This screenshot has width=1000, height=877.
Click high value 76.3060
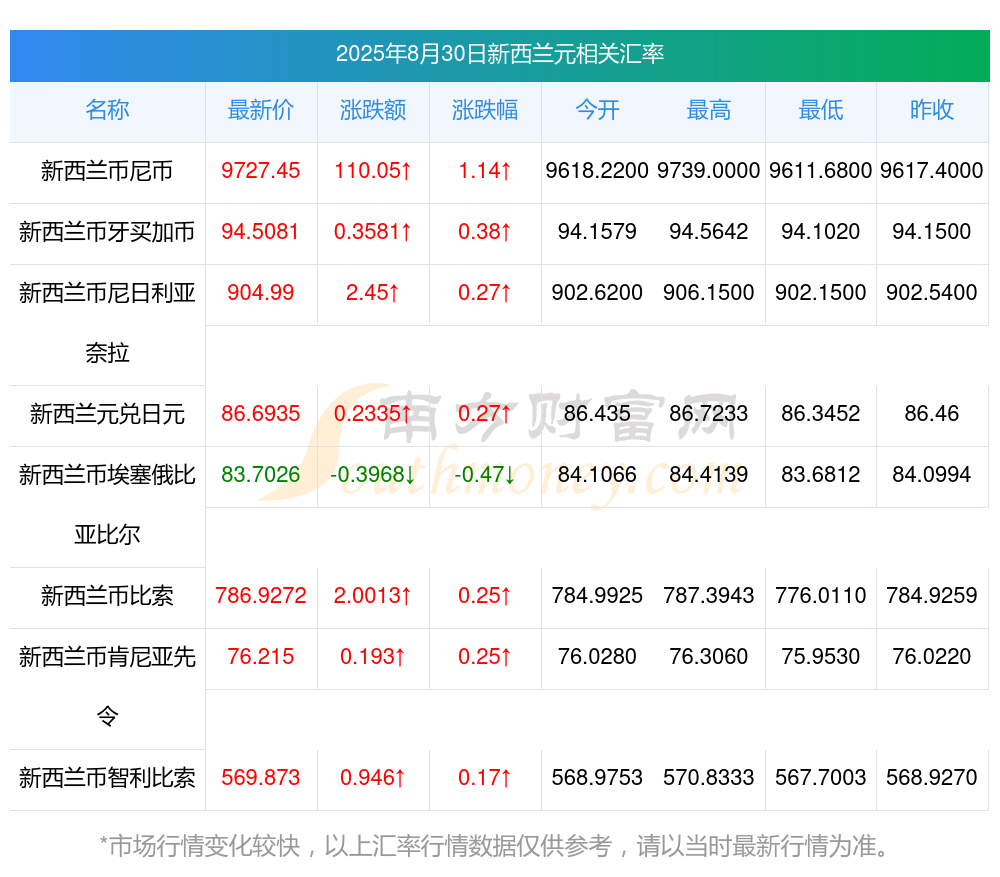click(709, 656)
